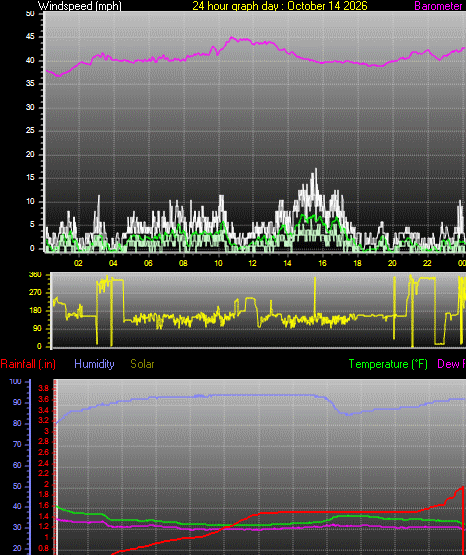
Task: Click the 3.8 tick on rainfall axis
Action: tap(43, 388)
